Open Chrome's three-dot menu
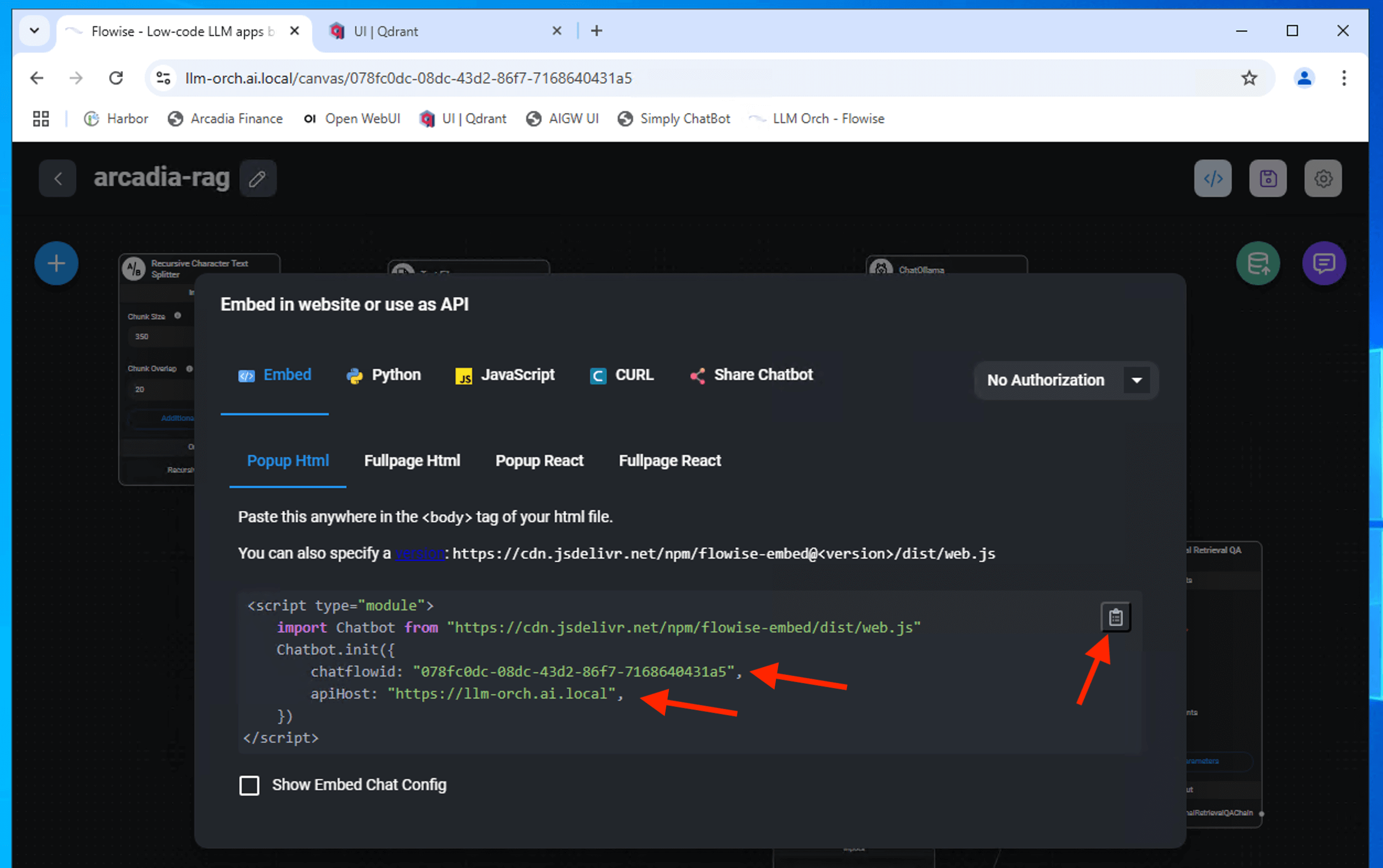This screenshot has width=1383, height=868. pyautogui.click(x=1343, y=78)
